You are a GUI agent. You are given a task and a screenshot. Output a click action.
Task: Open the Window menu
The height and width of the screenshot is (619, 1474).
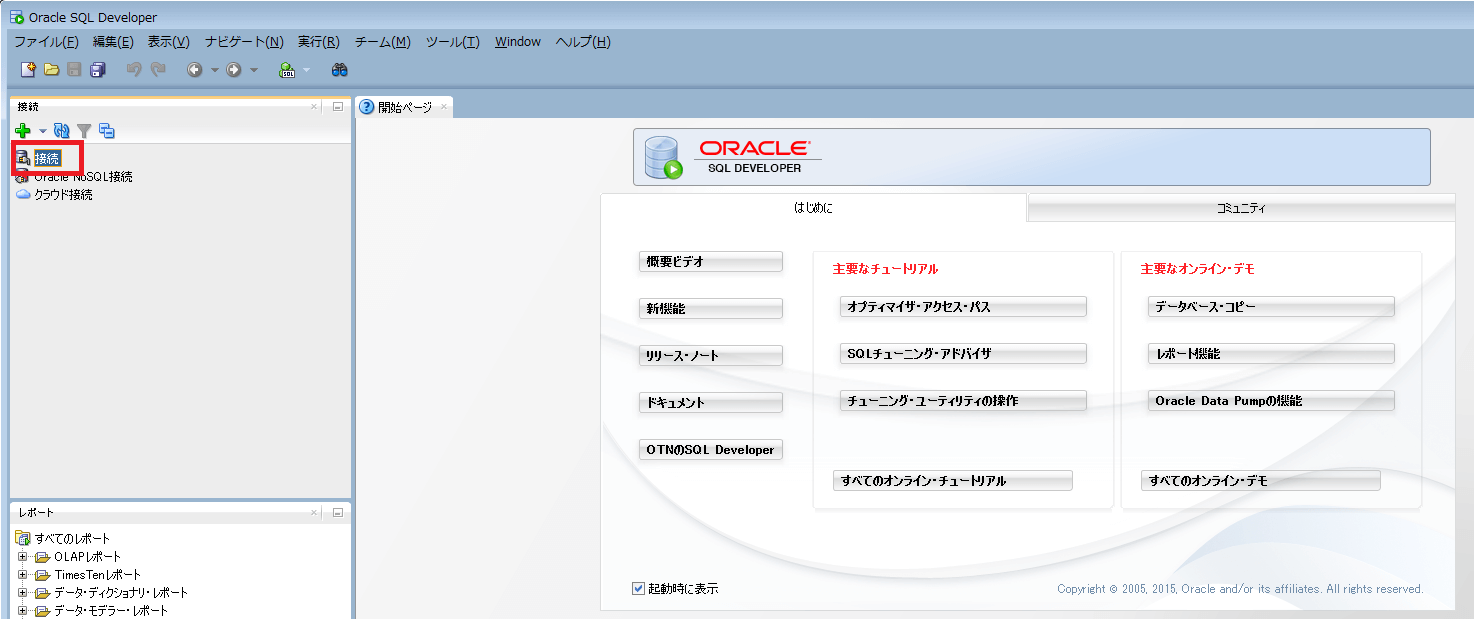click(518, 42)
